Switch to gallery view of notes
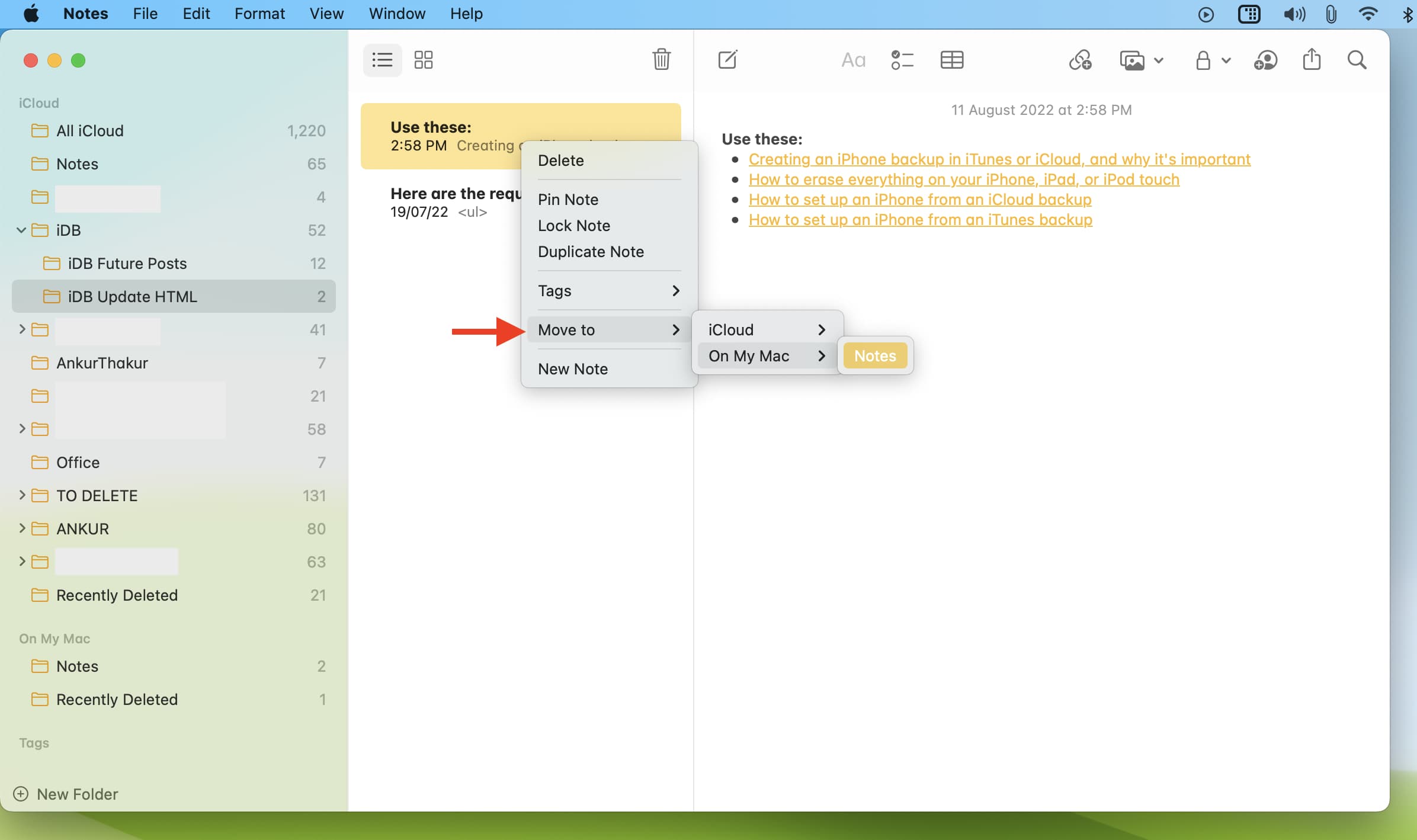This screenshot has height=840, width=1417. [424, 60]
